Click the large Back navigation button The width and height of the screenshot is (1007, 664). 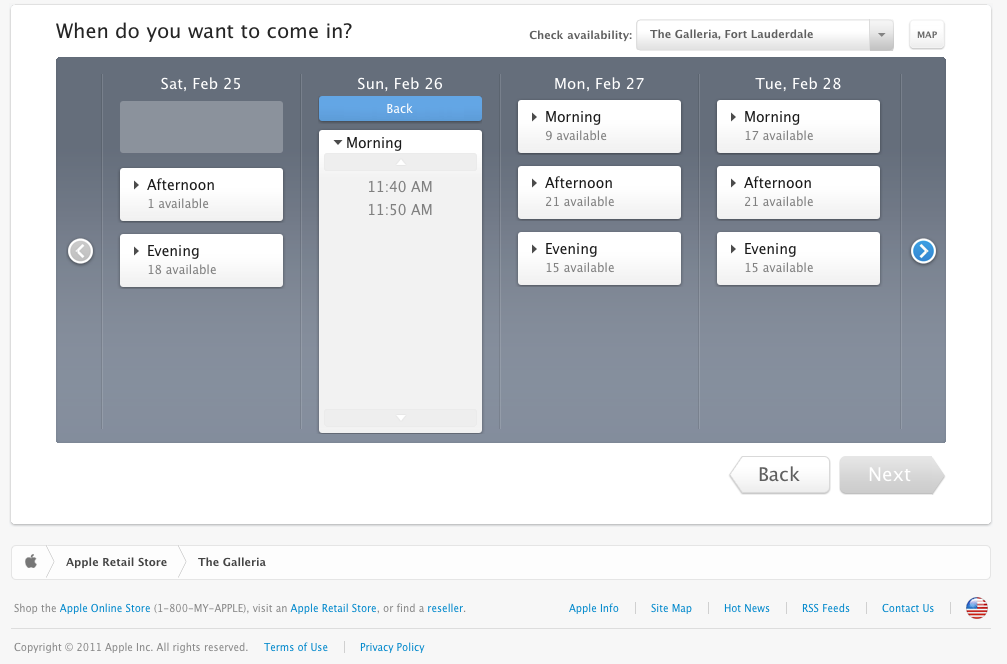(780, 475)
